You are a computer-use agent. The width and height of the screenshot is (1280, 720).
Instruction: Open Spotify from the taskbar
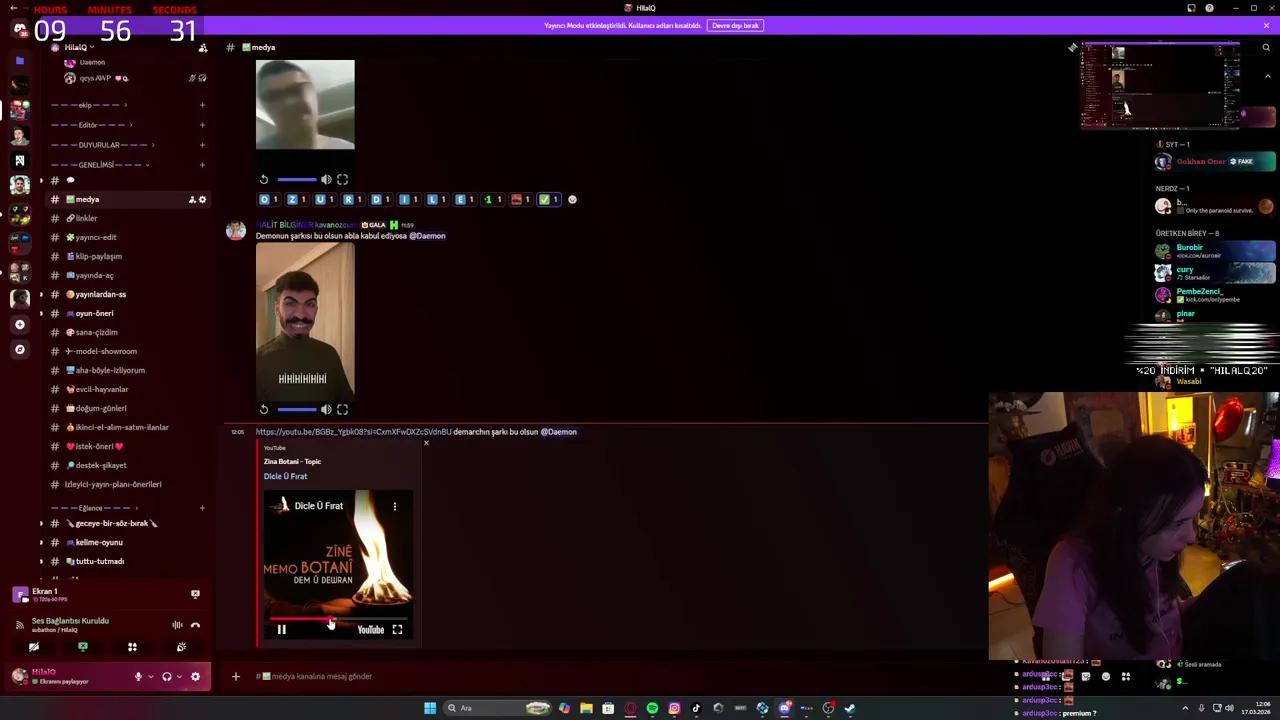[652, 708]
